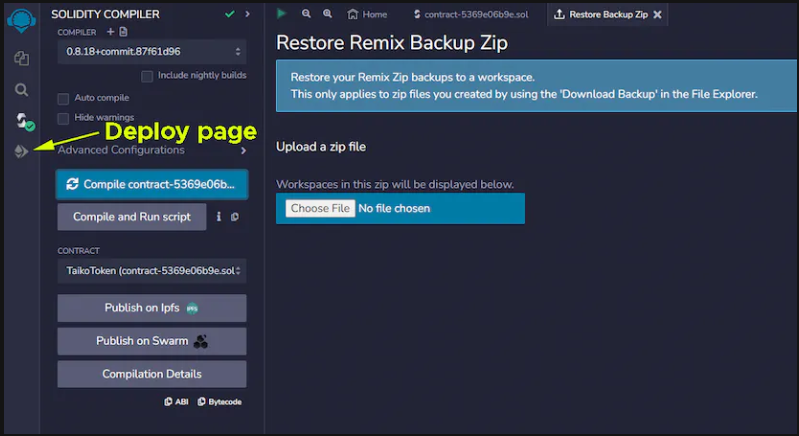
Task: Click the Restore Remix Backup Zip title
Action: tap(391, 43)
